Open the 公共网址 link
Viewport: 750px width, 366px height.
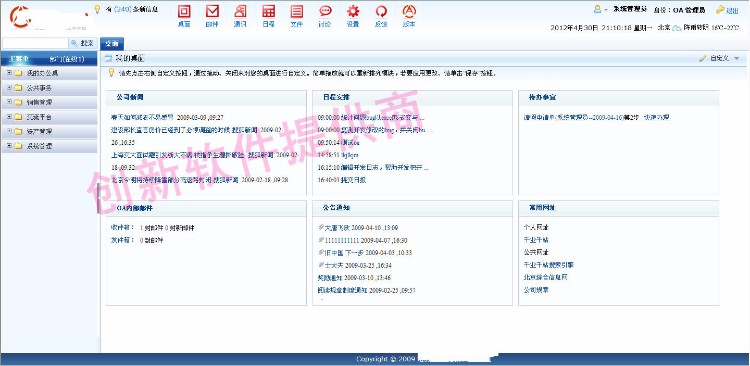pyautogui.click(x=536, y=252)
